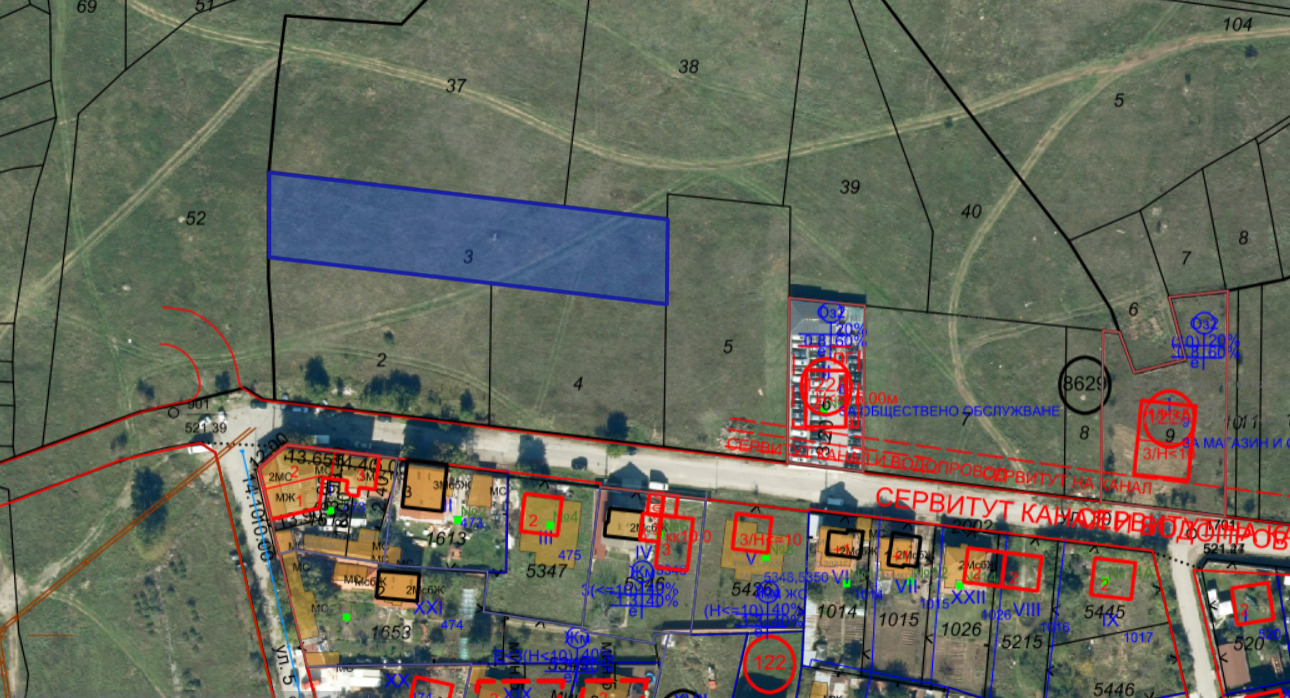Image resolution: width=1290 pixels, height=698 pixels.
Task: Click the green point marker in plot 1653
Action: 345,617
